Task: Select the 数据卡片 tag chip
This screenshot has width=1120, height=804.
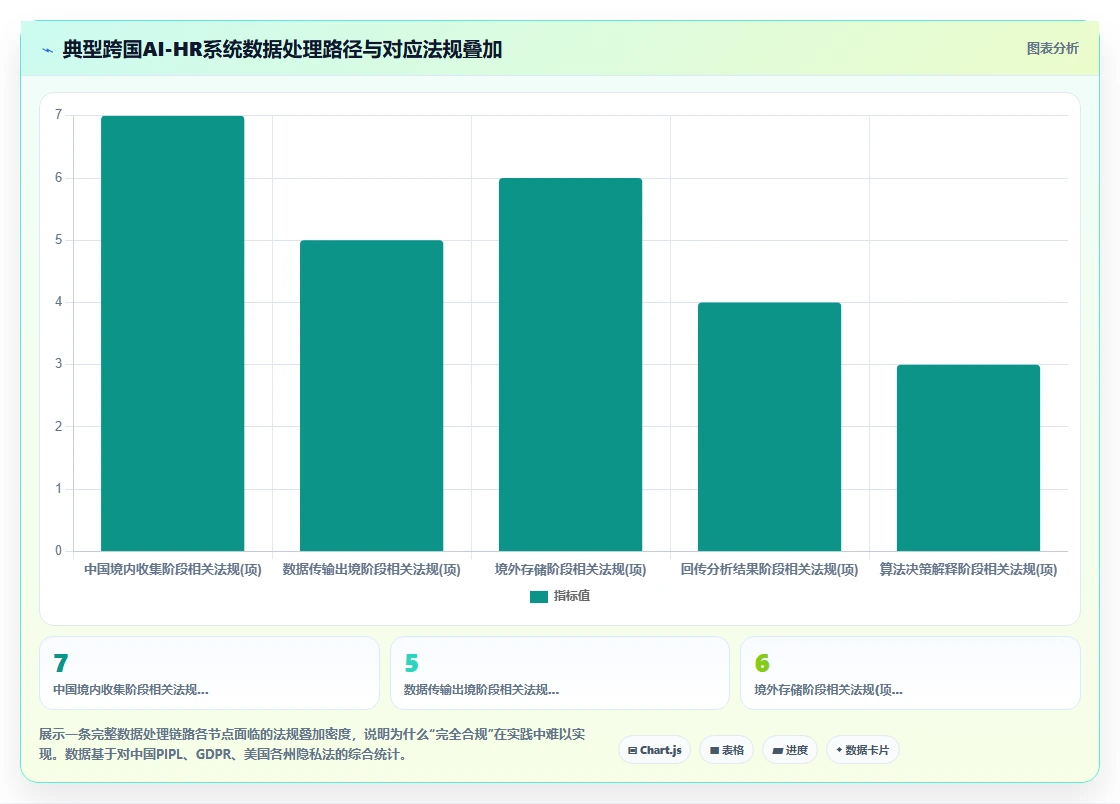Action: click(863, 750)
